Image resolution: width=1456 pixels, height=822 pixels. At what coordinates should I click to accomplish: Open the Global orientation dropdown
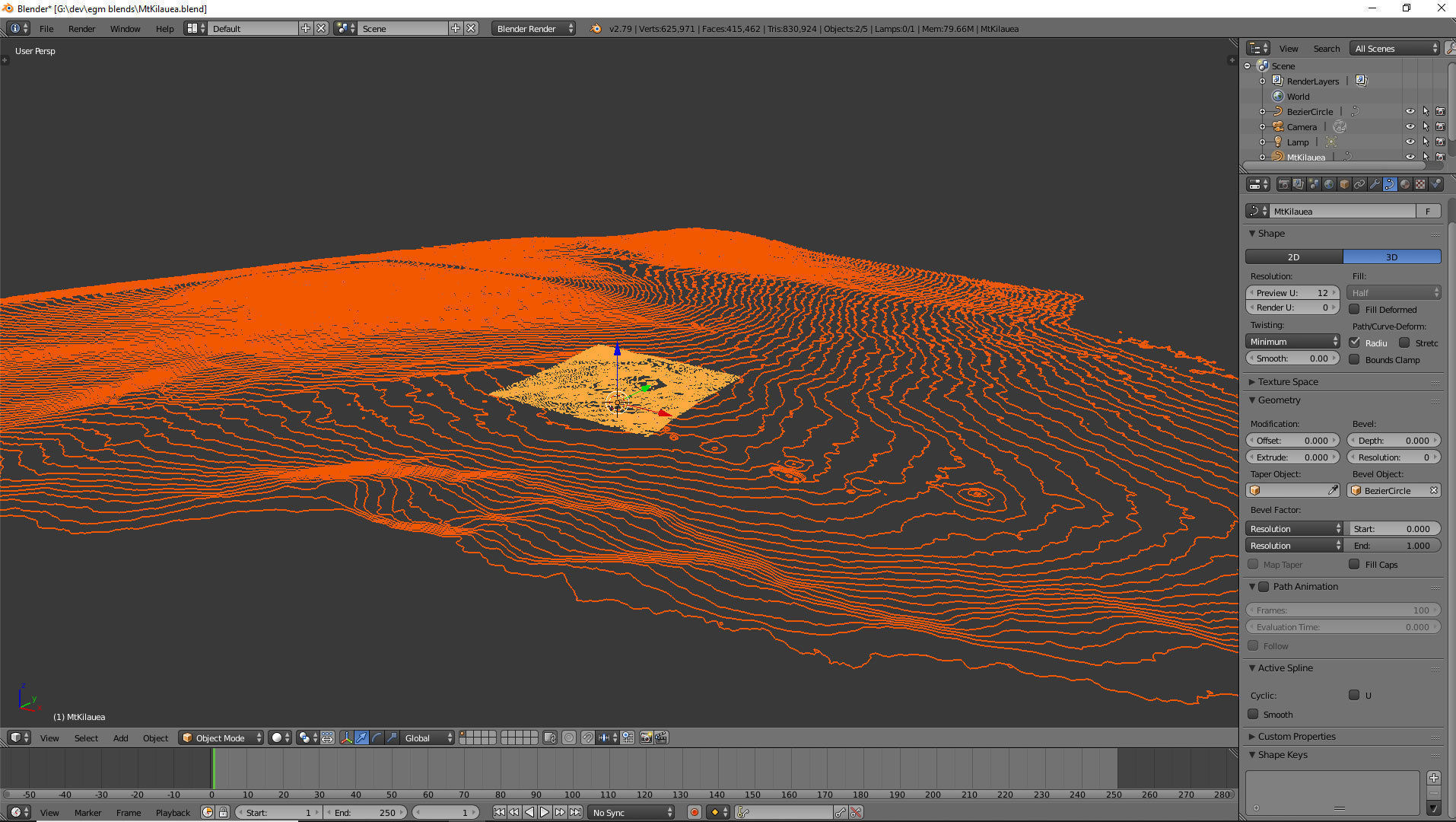click(428, 738)
